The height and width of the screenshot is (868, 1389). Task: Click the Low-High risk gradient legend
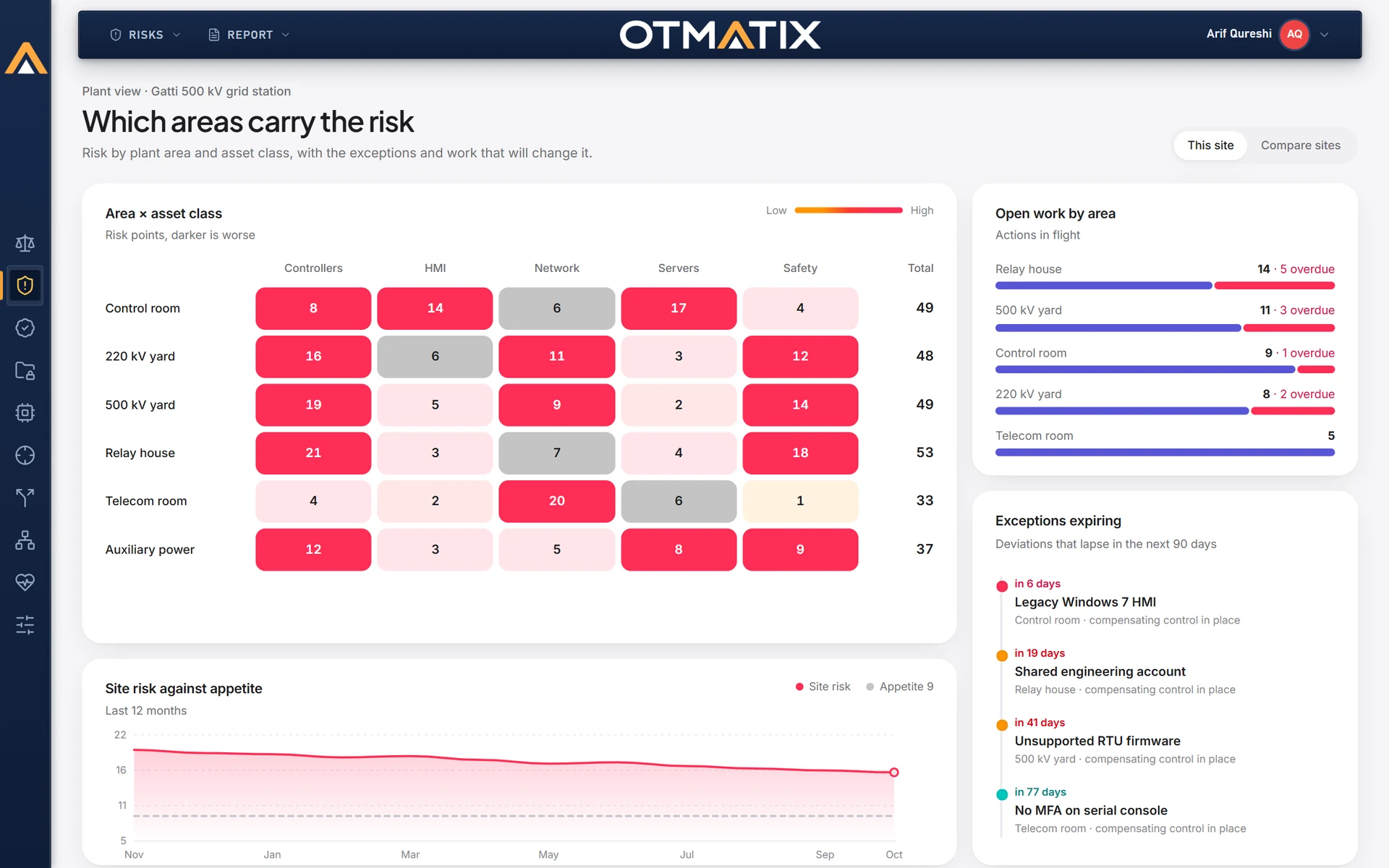pyautogui.click(x=849, y=210)
